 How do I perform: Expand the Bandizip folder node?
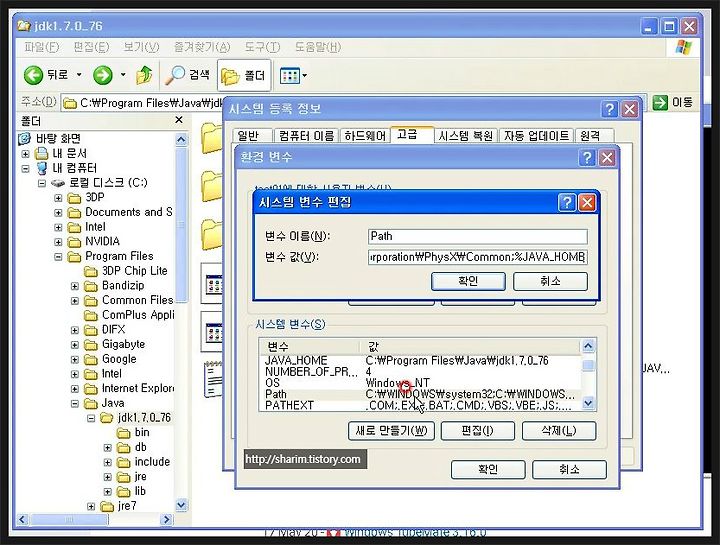click(x=75, y=286)
